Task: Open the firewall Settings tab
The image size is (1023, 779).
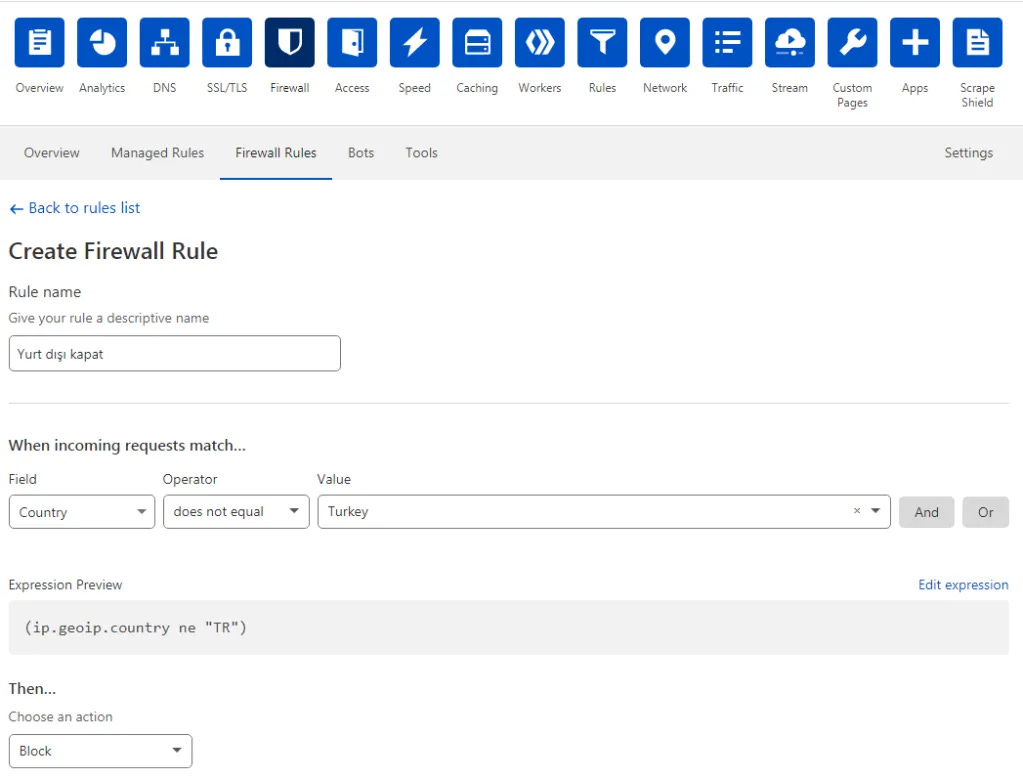Action: coord(968,153)
